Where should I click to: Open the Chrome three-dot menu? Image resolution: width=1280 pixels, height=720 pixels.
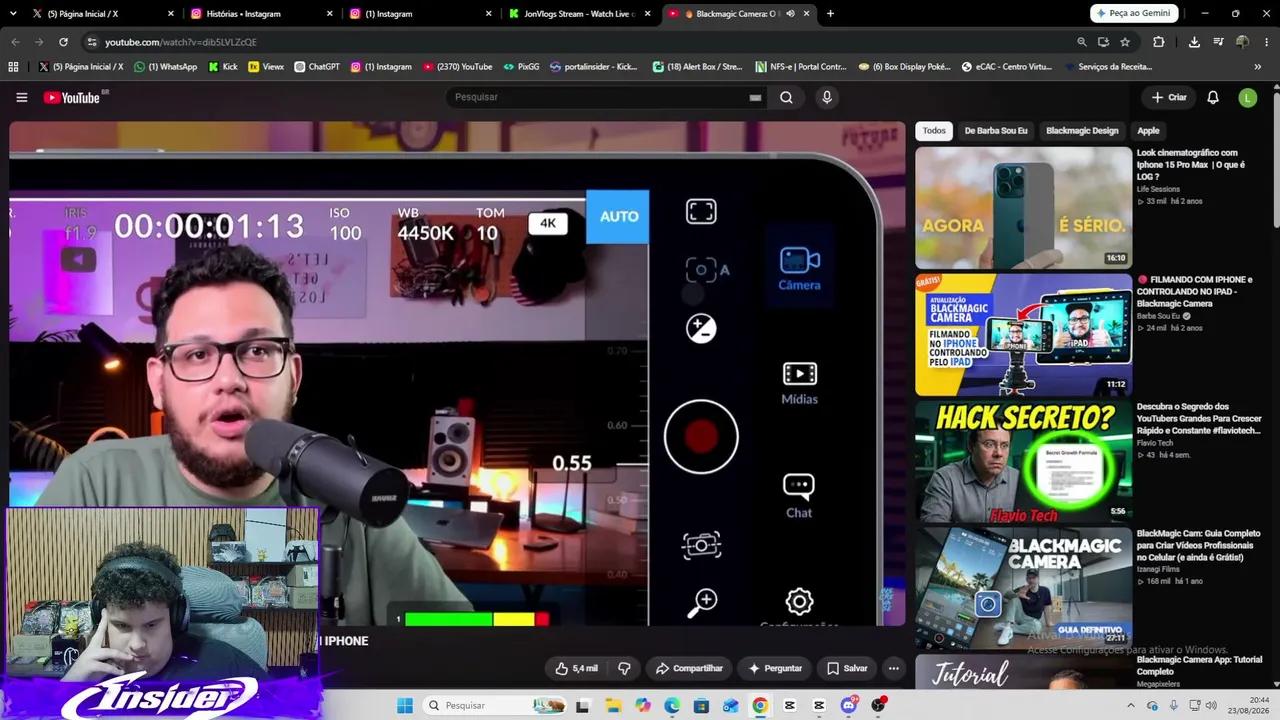(1266, 42)
